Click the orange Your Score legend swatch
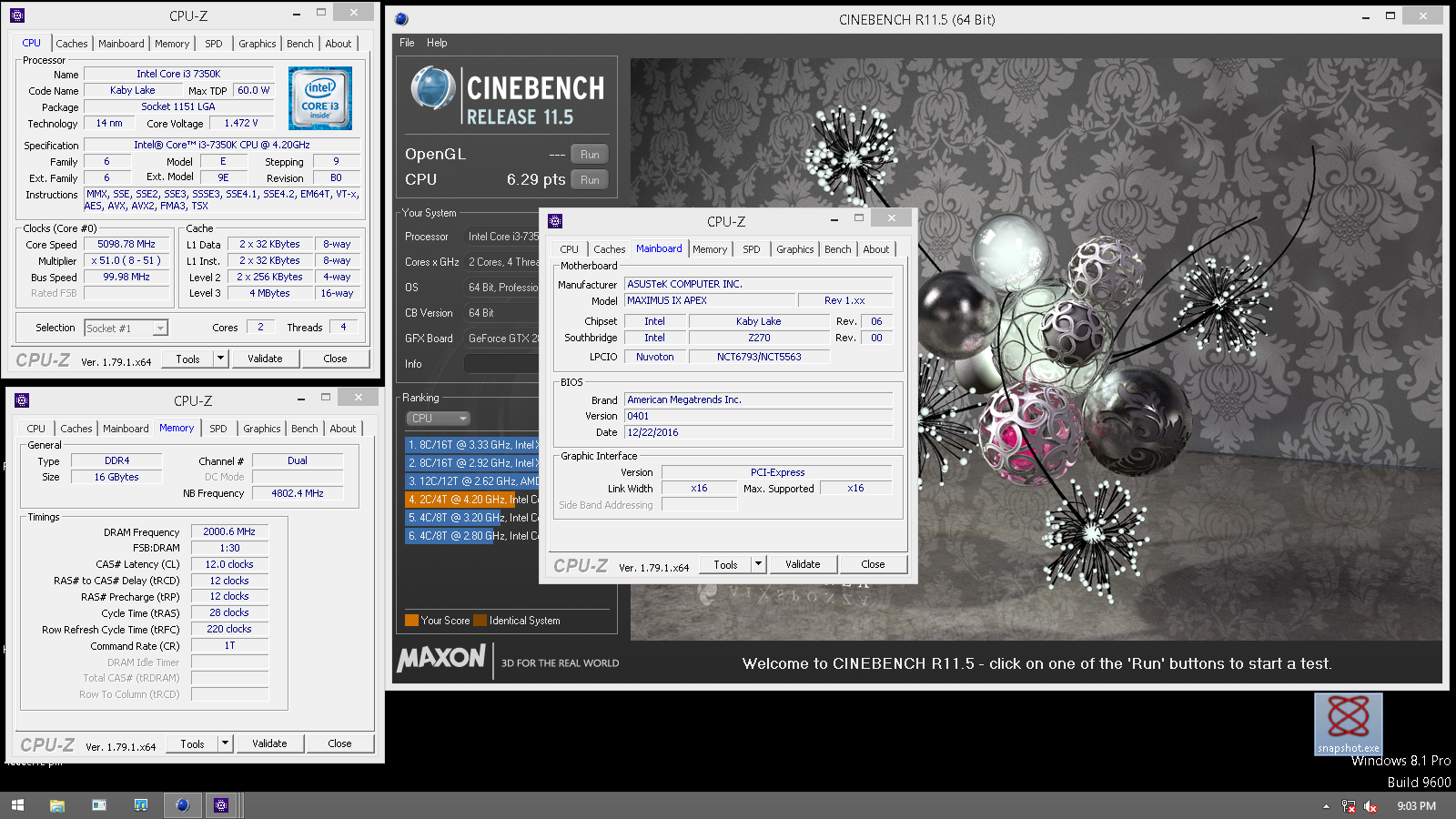 pos(411,621)
